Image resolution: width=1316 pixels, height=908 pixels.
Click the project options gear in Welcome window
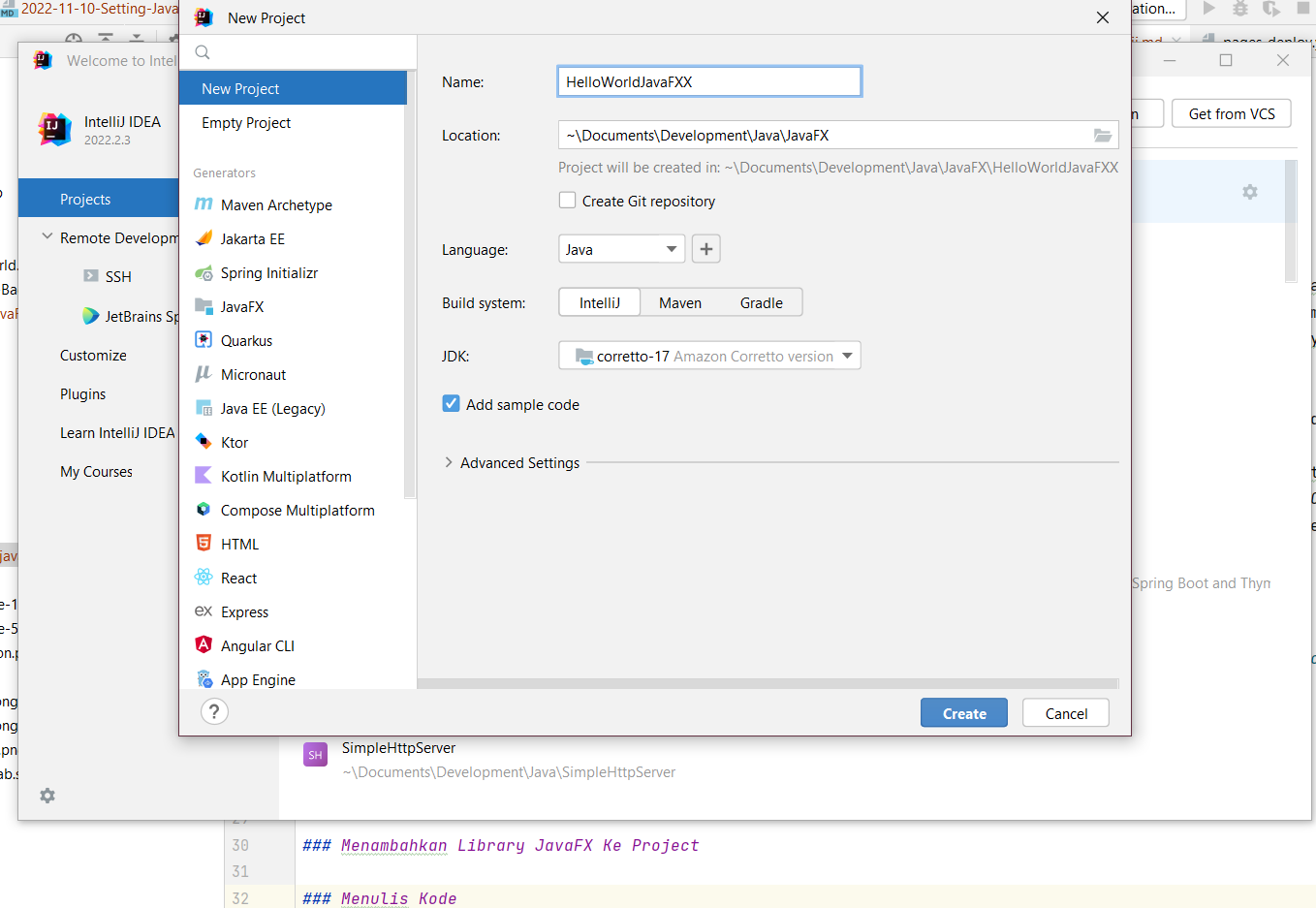(1250, 192)
